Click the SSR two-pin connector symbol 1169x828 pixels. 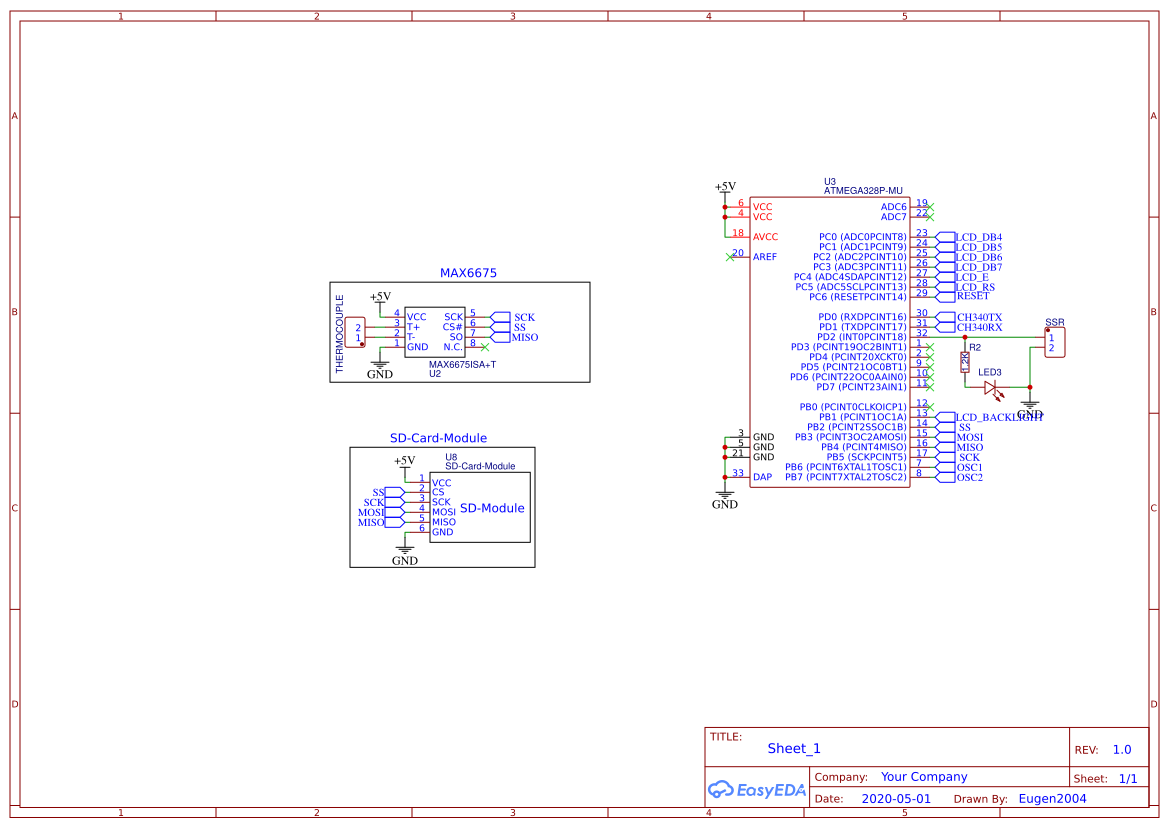[x=1055, y=341]
